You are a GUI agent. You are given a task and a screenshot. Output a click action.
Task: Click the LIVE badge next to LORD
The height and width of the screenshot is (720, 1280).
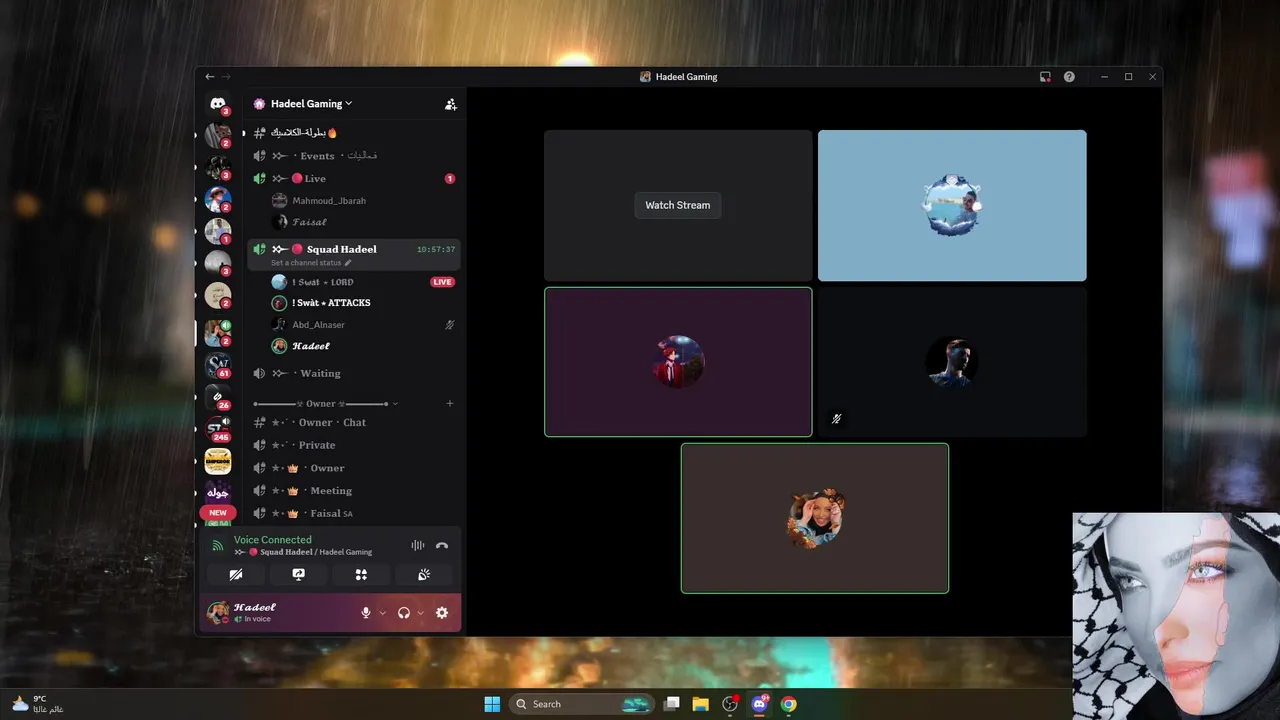coord(442,282)
